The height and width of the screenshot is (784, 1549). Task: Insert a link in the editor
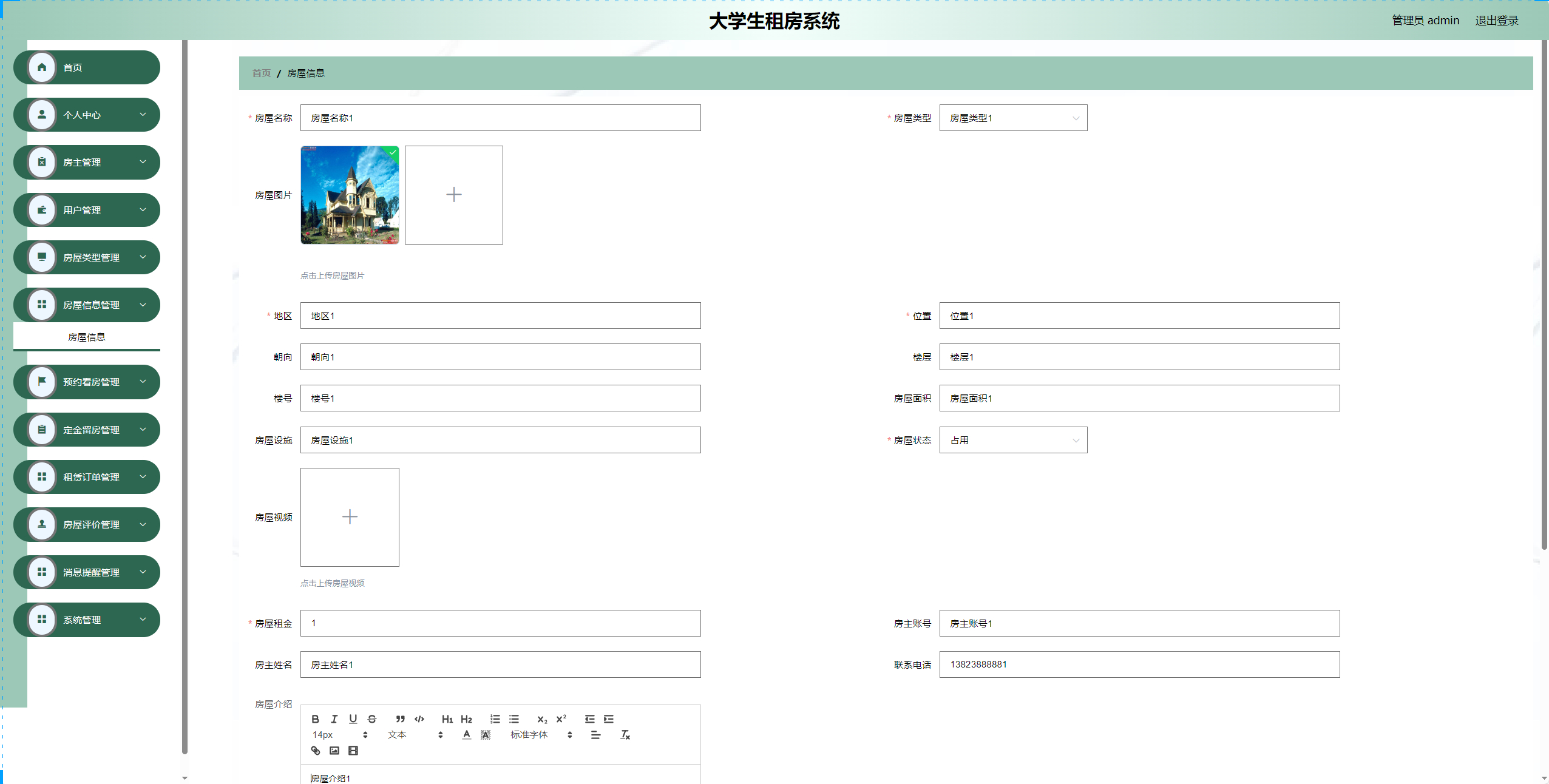[x=316, y=751]
